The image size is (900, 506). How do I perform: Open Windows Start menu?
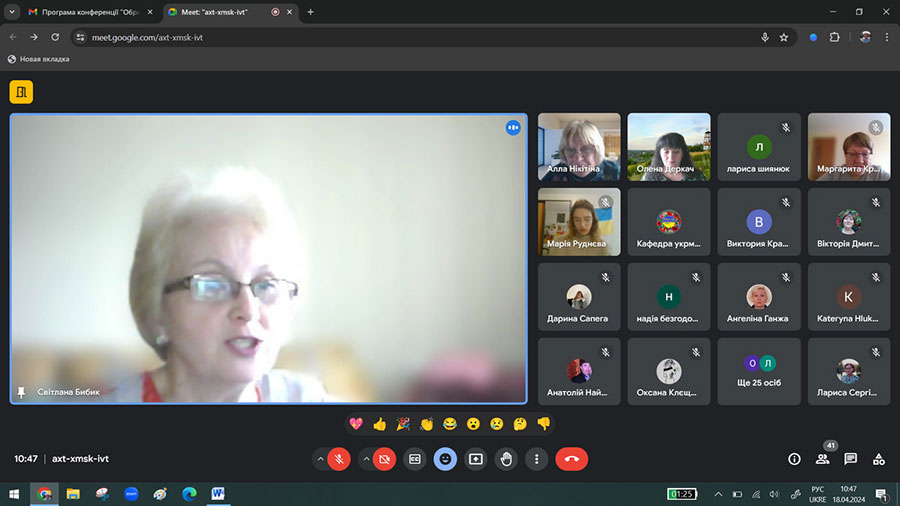pos(14,494)
